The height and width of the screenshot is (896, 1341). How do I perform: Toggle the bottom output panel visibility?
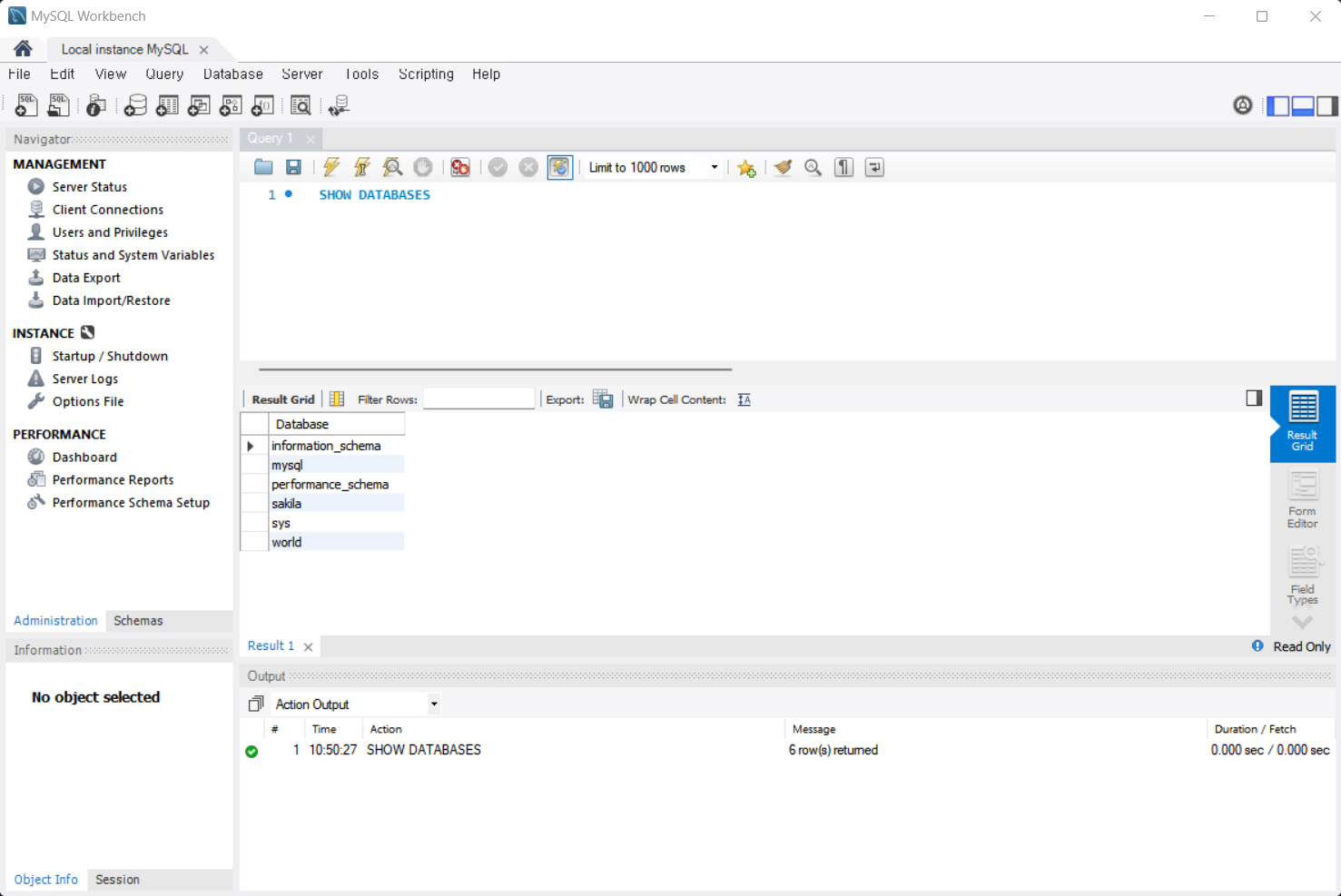point(1303,105)
